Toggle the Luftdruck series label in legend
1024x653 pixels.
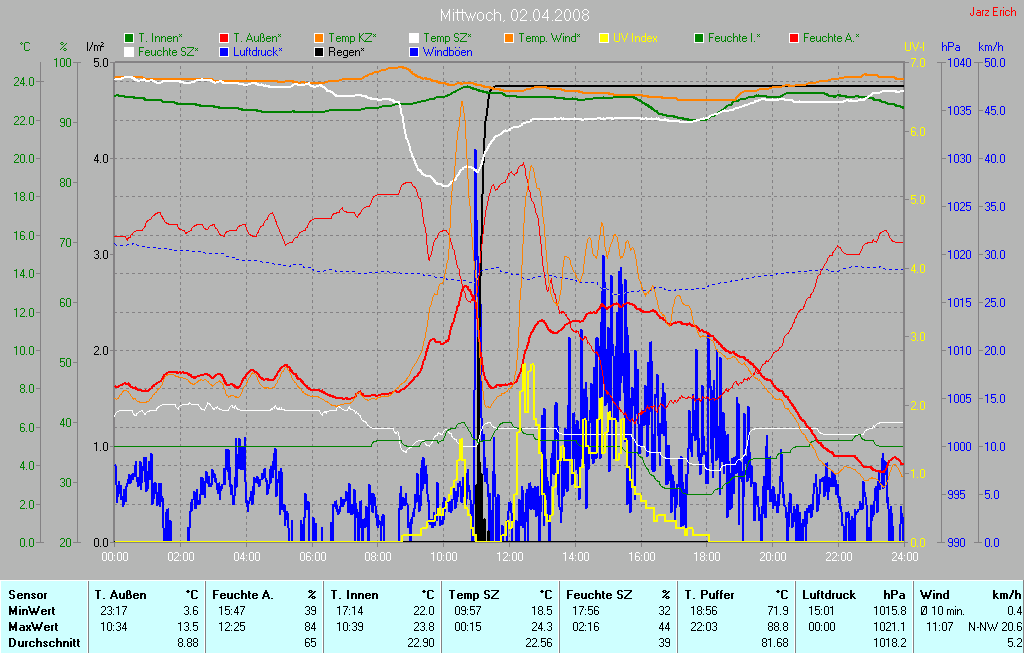click(x=257, y=51)
